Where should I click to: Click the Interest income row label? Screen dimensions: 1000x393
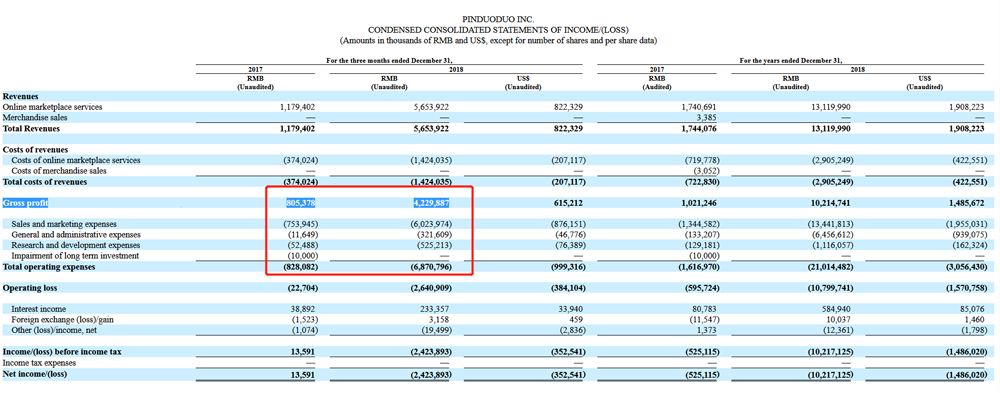38,309
